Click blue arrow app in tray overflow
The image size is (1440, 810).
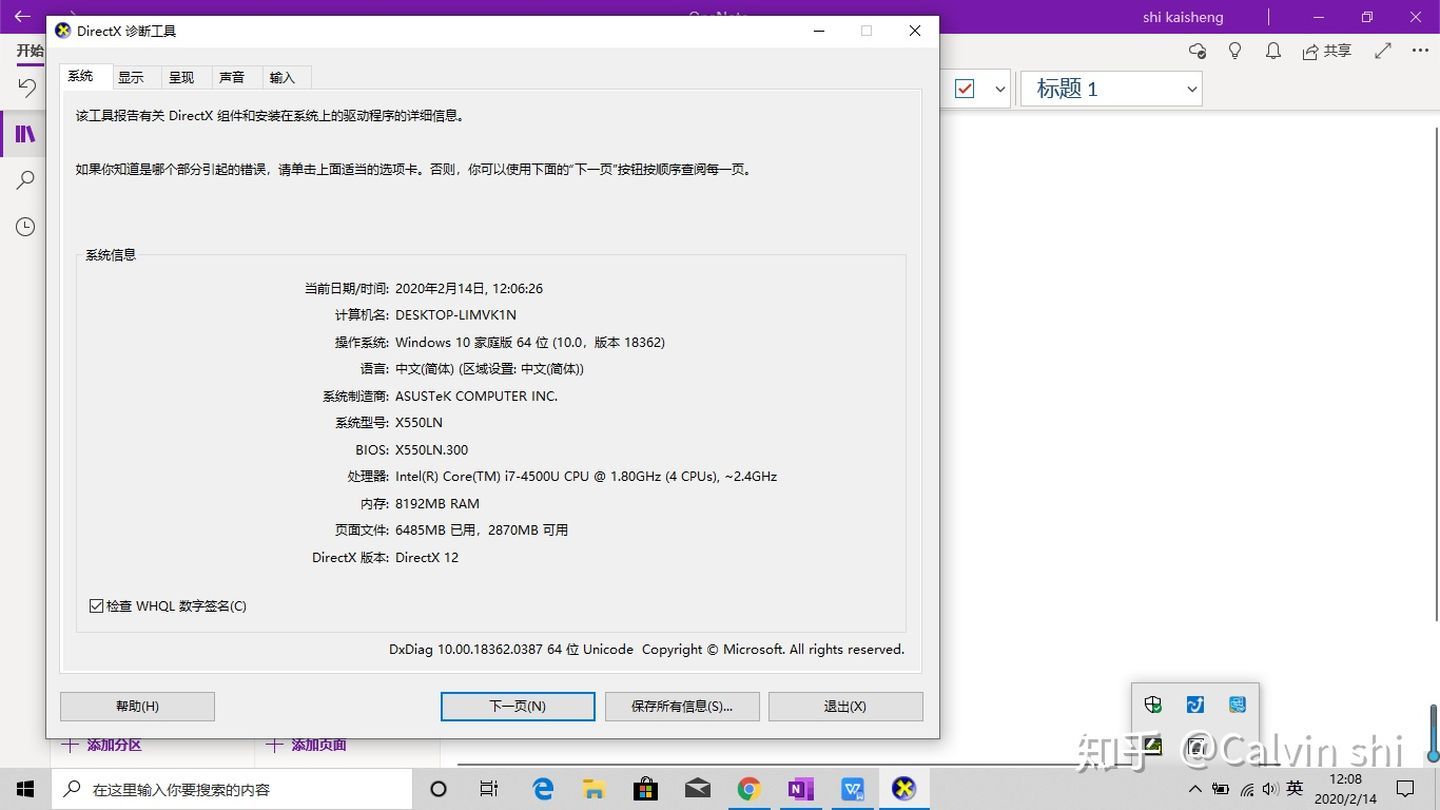(1195, 704)
